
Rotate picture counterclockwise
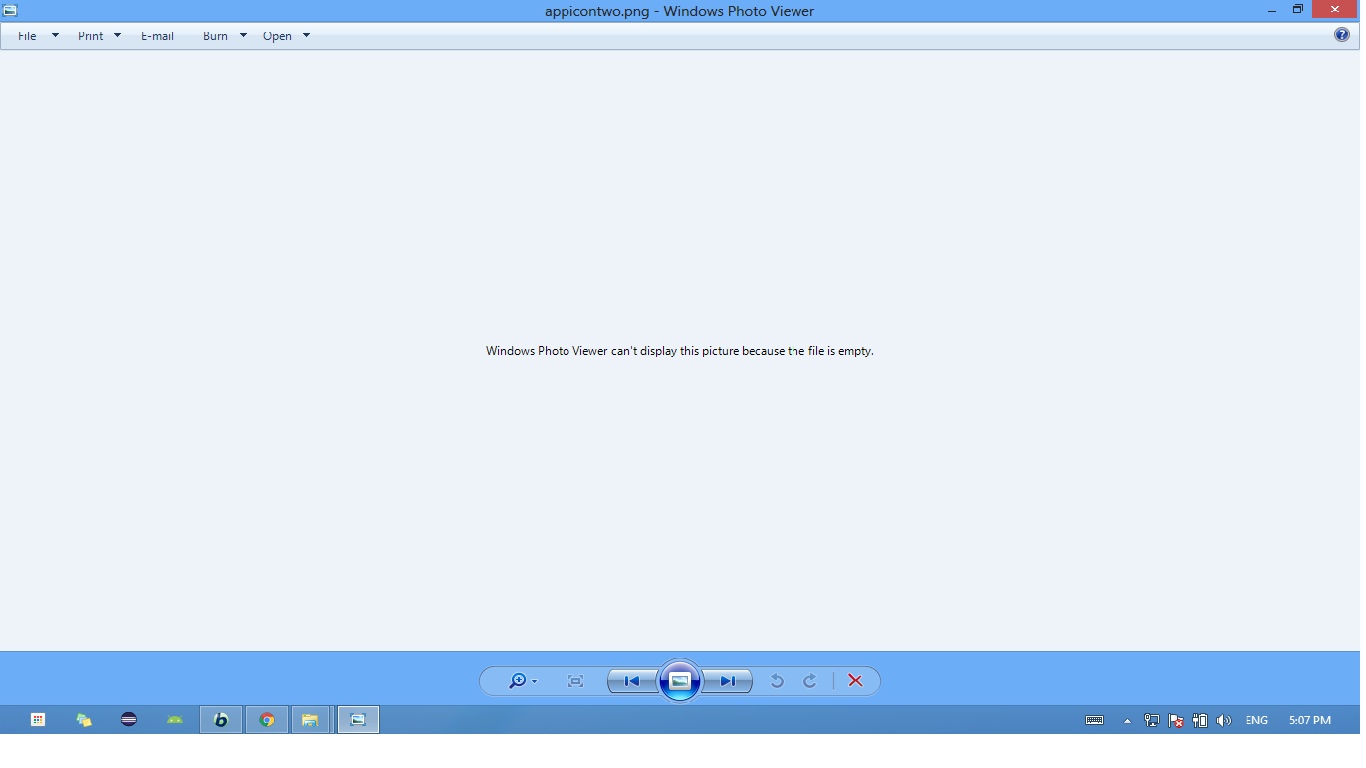[777, 681]
